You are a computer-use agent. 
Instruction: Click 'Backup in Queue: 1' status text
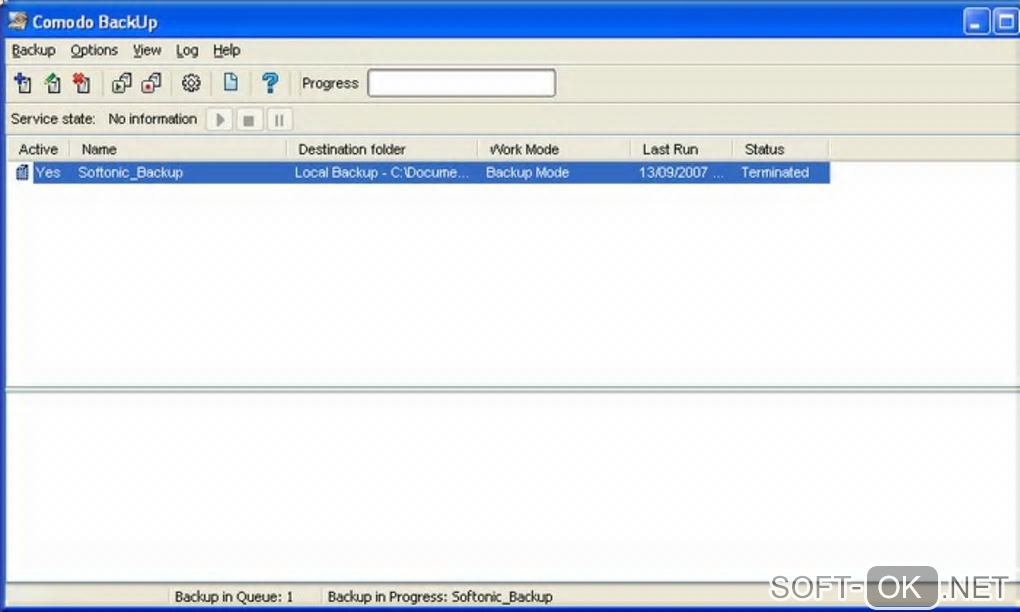(234, 596)
